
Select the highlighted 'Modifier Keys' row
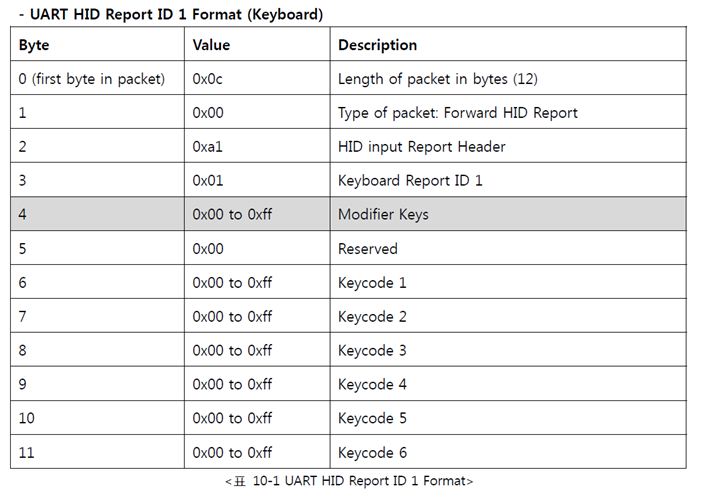[348, 214]
